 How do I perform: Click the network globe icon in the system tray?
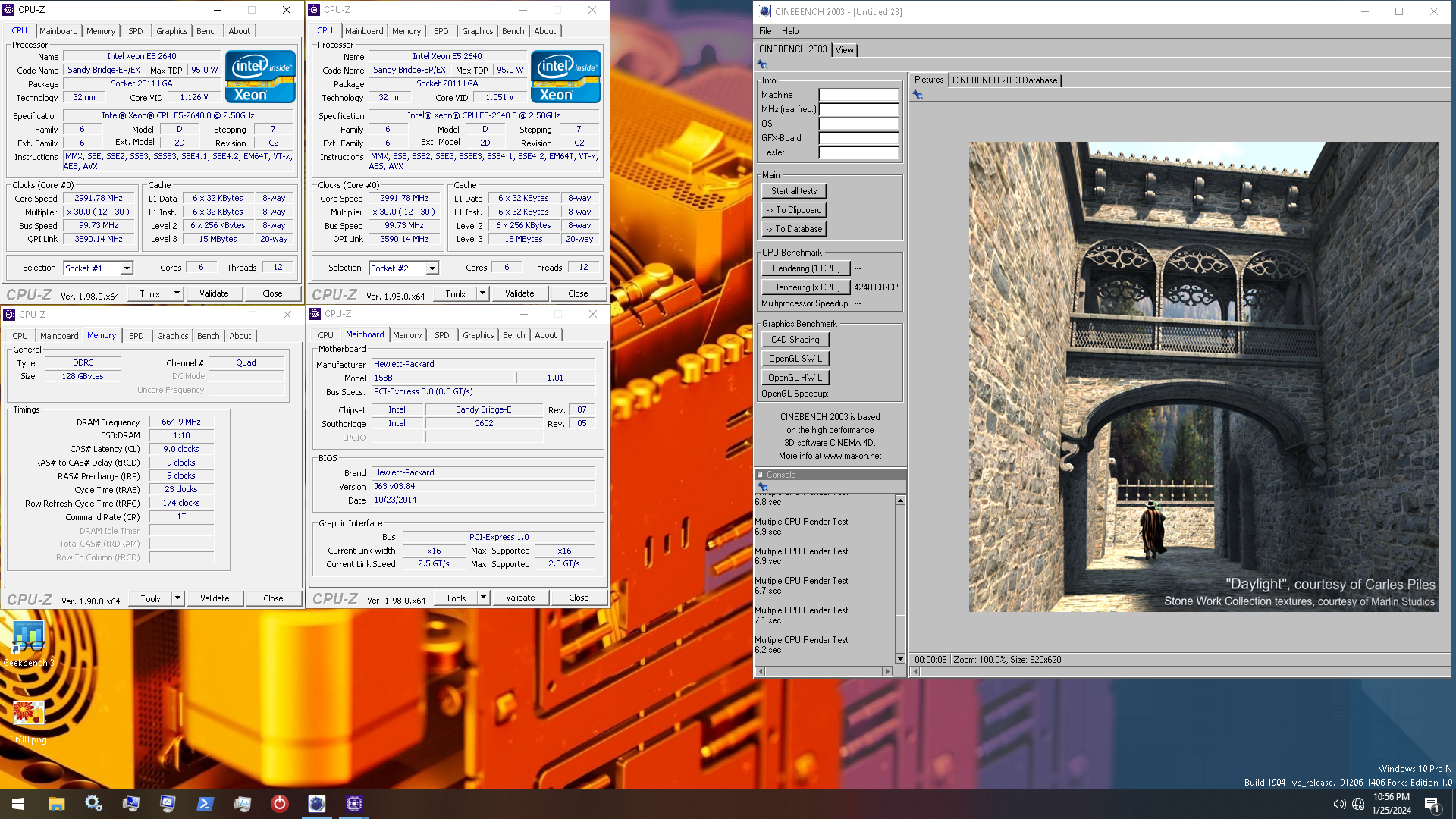(1358, 804)
